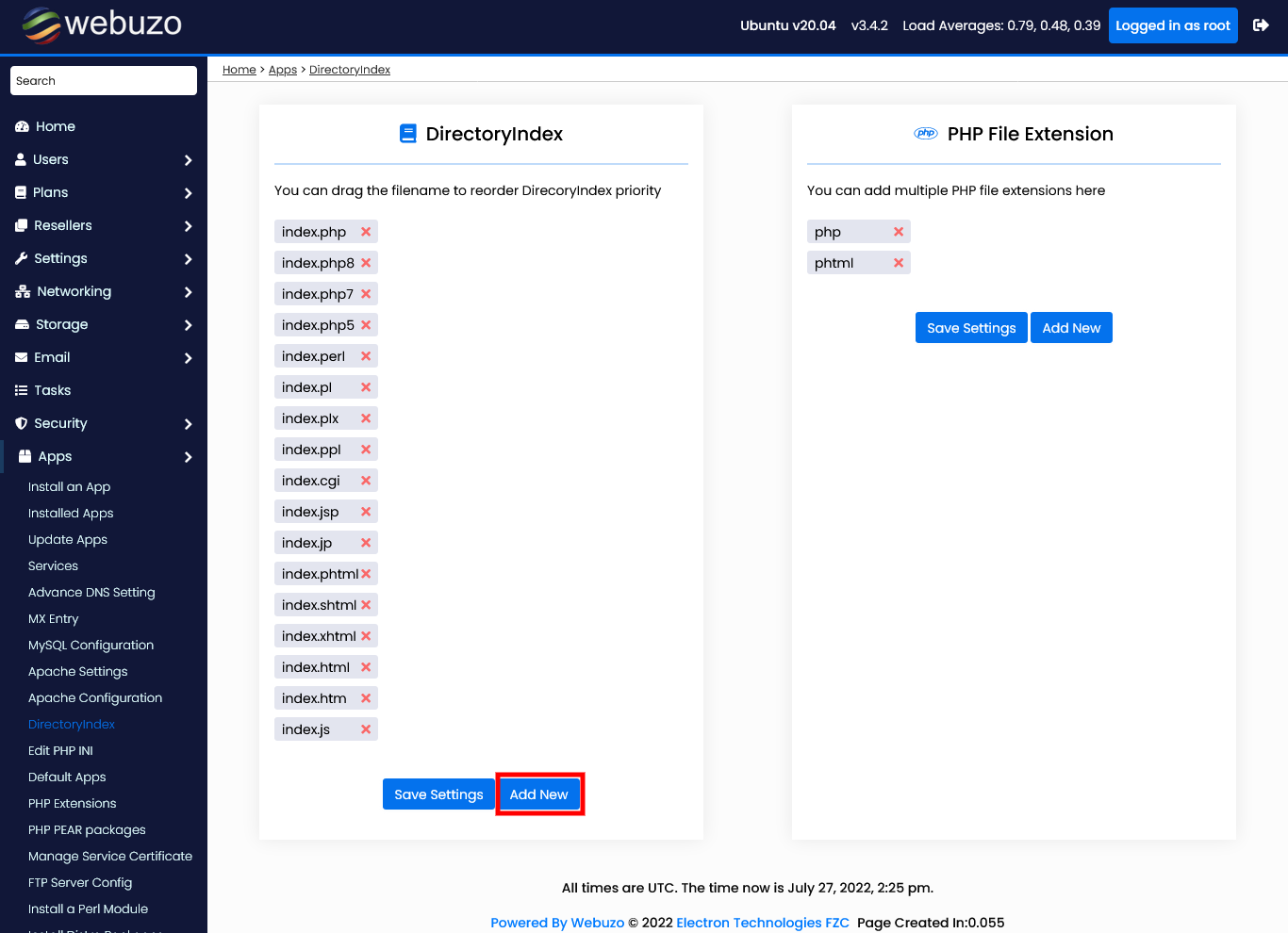Image resolution: width=1288 pixels, height=933 pixels.
Task: Expand the Storage section chevron
Action: [x=189, y=324]
